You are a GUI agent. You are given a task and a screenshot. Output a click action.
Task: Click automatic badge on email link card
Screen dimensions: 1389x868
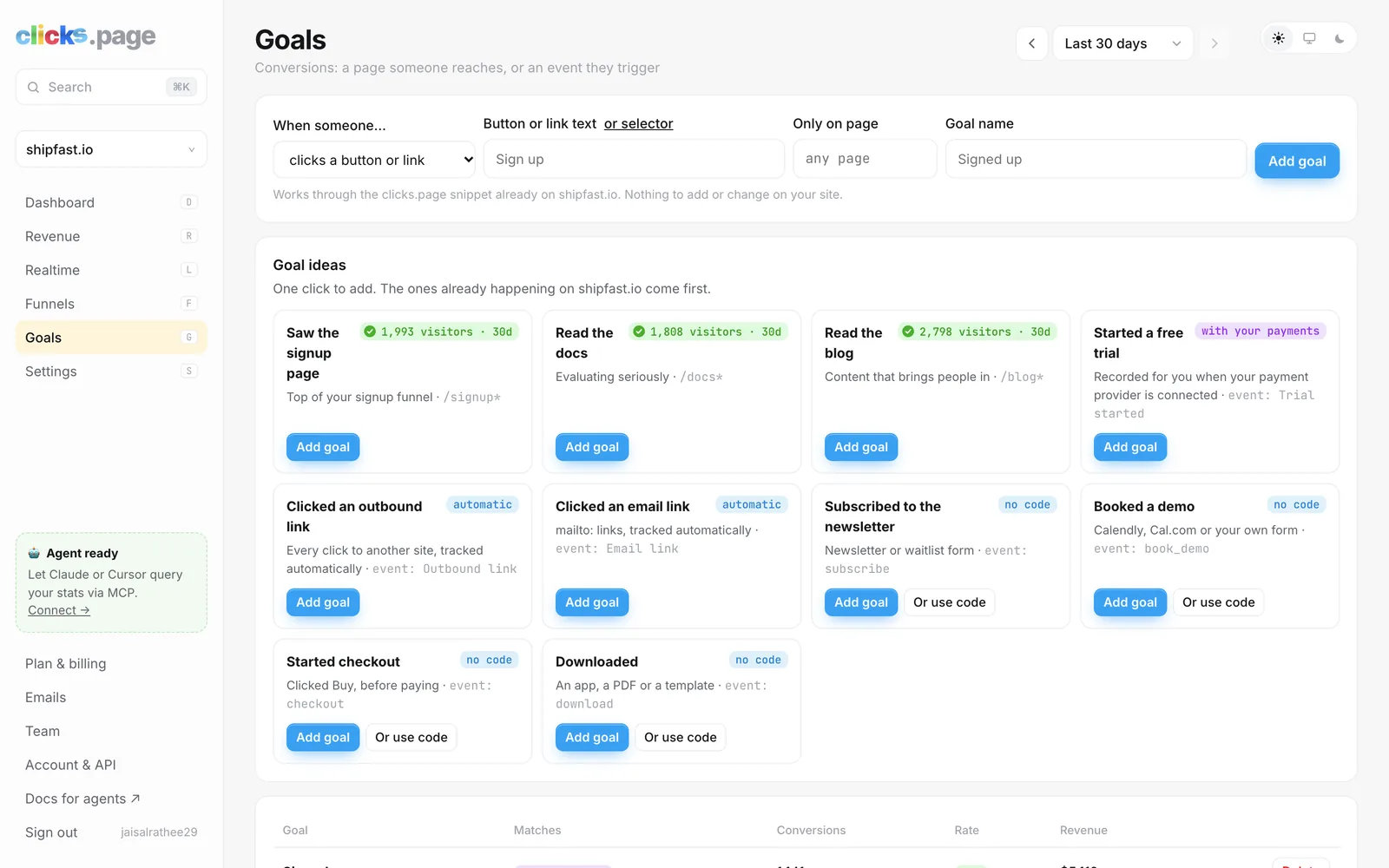coord(752,504)
